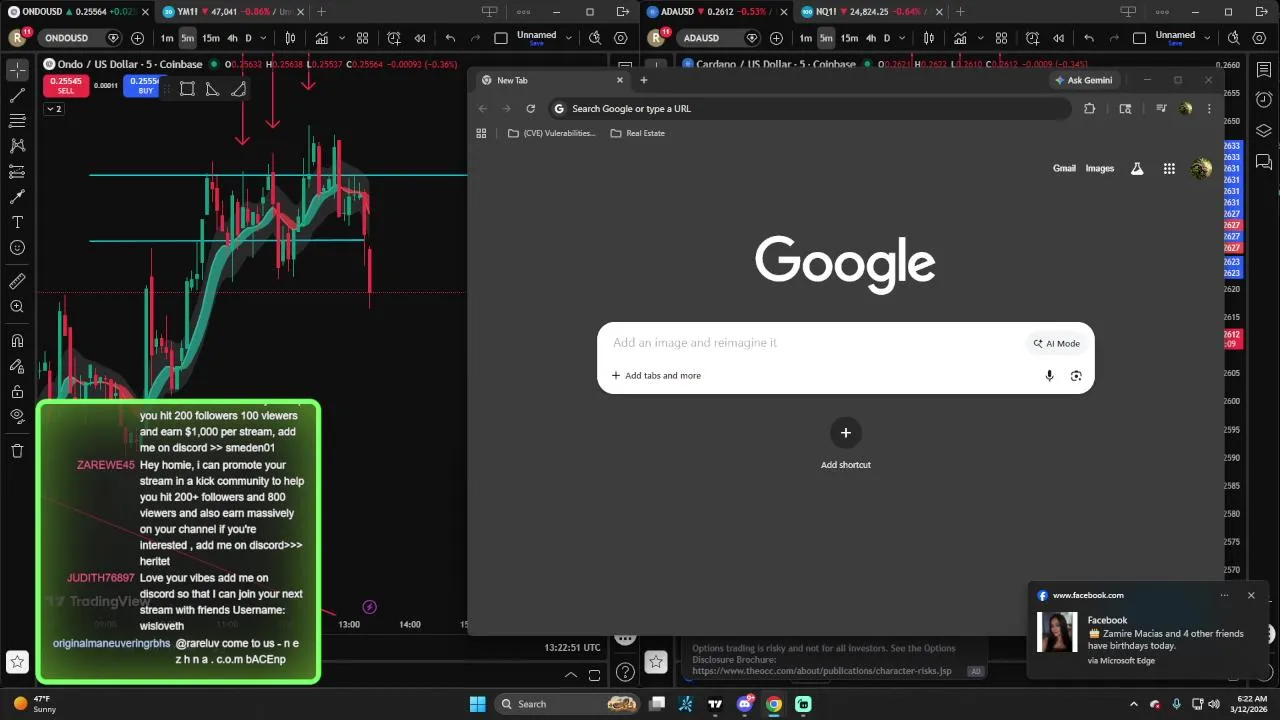Open Unnamed layout dropdown in ONDOUSD window
The image size is (1280, 720).
[568, 38]
